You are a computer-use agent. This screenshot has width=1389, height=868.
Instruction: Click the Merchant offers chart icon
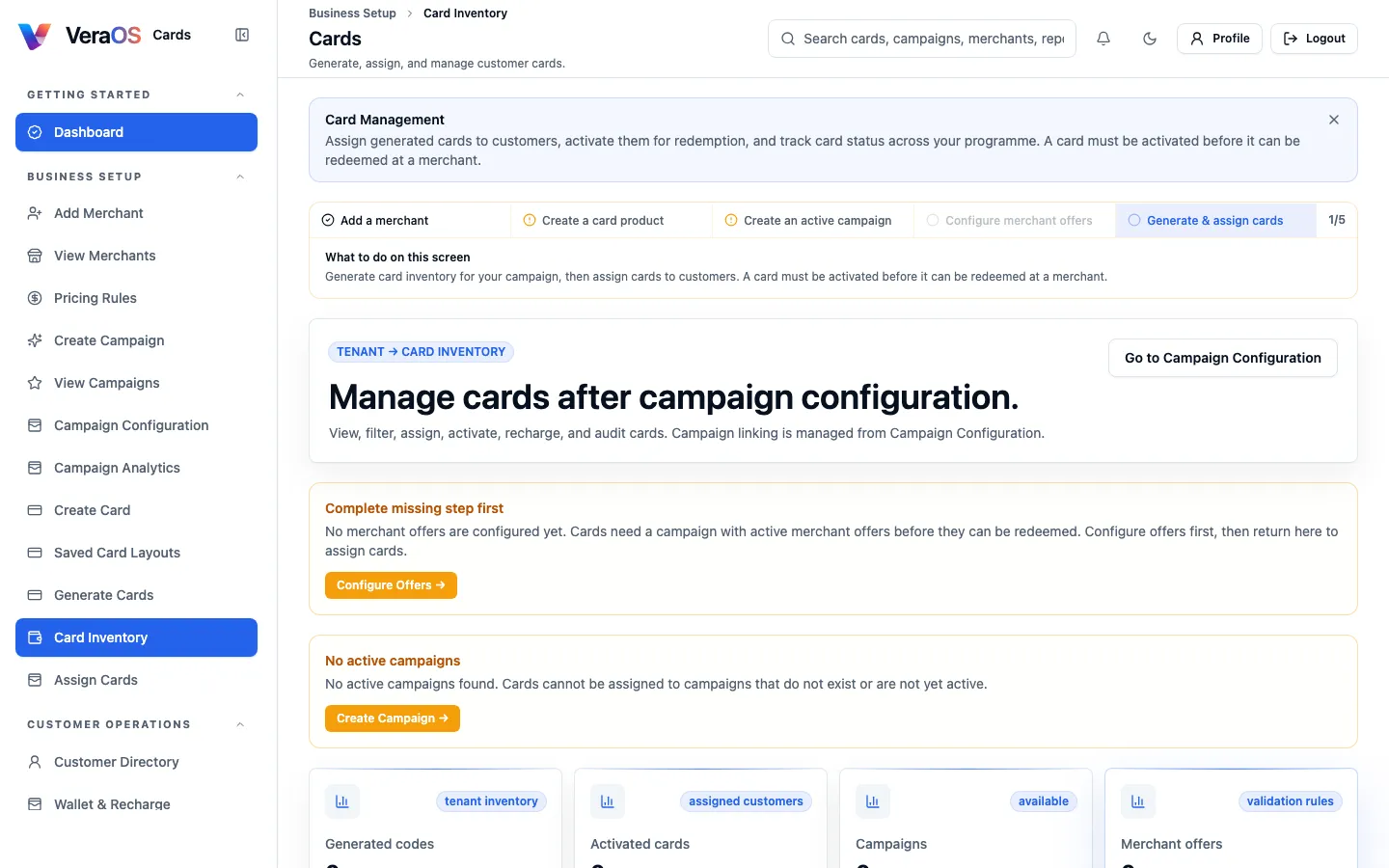[1138, 801]
